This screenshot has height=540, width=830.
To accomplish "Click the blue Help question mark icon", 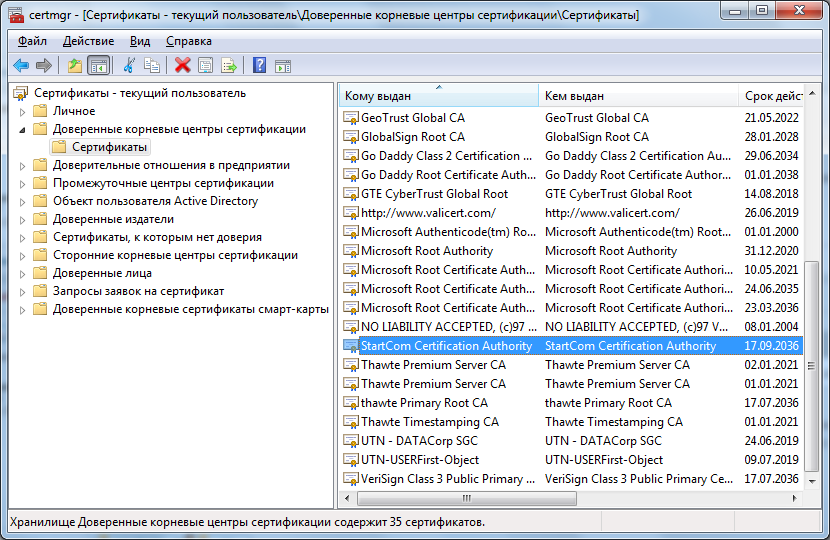I will pos(259,66).
